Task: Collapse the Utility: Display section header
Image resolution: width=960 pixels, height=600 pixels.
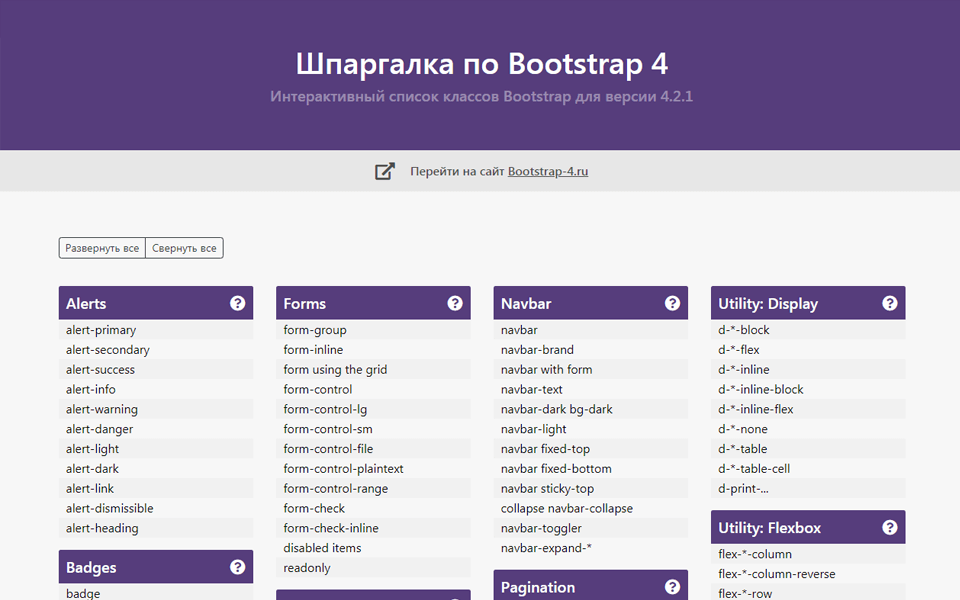Action: (808, 303)
